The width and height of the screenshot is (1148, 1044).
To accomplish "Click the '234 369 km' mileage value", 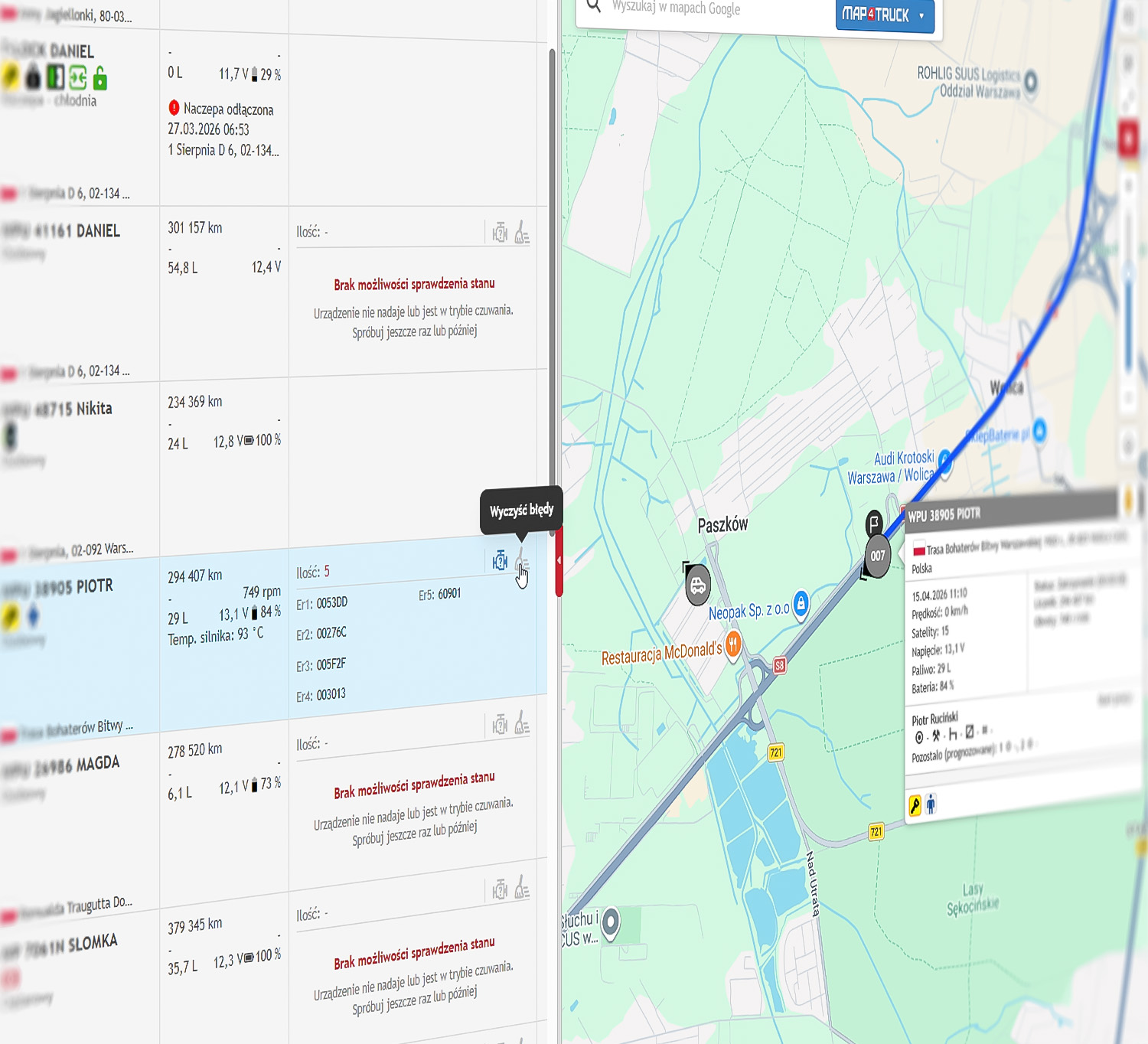I will click(194, 402).
